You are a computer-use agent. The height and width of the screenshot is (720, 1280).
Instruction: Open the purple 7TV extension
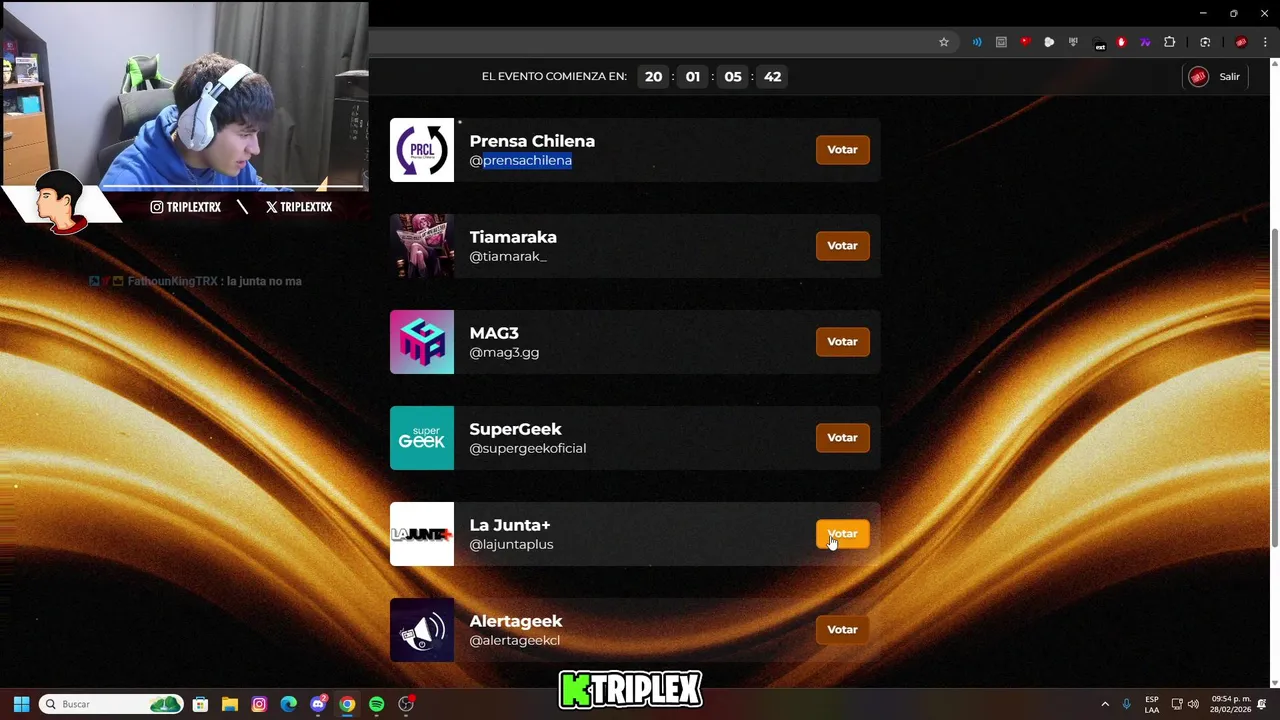[1145, 42]
